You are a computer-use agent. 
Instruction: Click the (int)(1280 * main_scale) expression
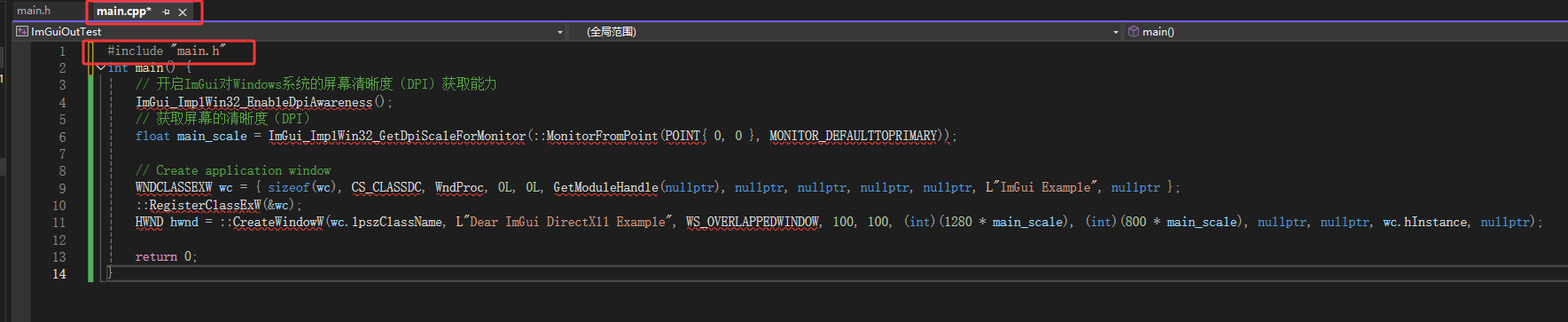click(987, 223)
